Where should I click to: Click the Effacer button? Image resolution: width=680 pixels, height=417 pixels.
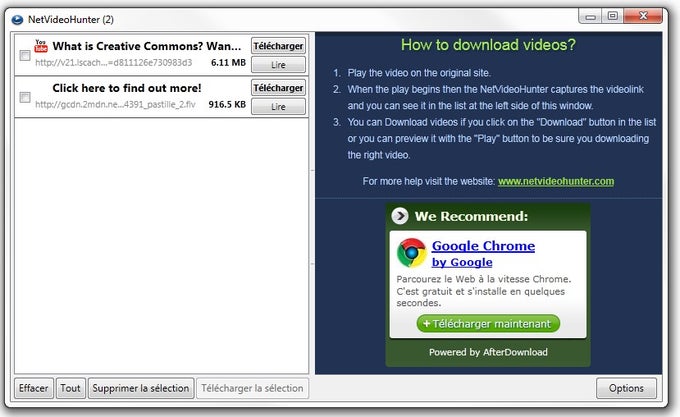click(x=34, y=388)
